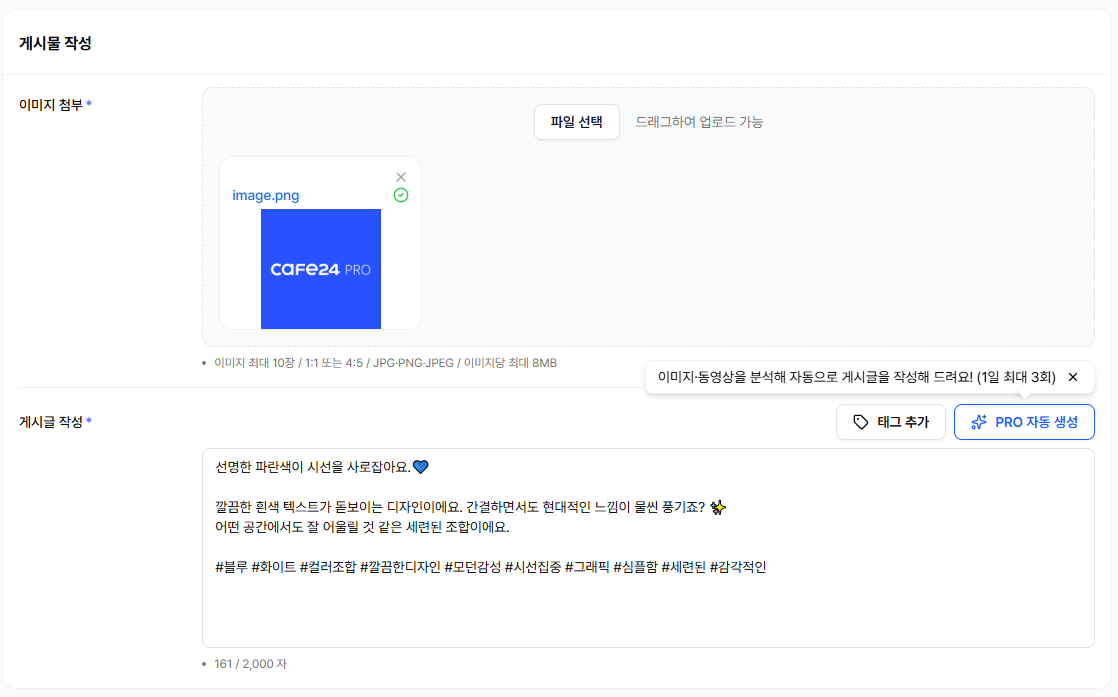Viewport: 1118px width, 697px height.
Task: Open the 파일 선택 file chooser button
Action: pyautogui.click(x=576, y=122)
